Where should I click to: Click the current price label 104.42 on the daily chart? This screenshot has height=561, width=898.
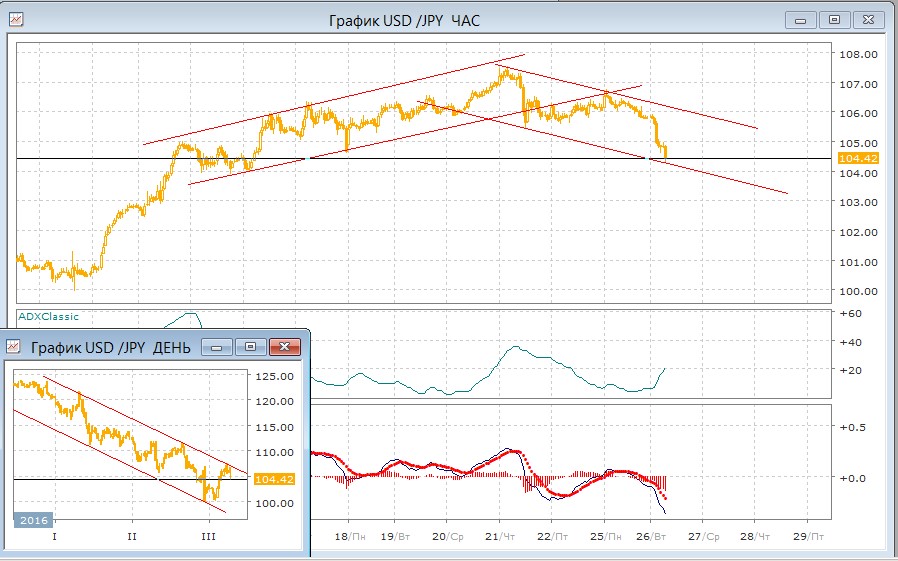pyautogui.click(x=274, y=479)
